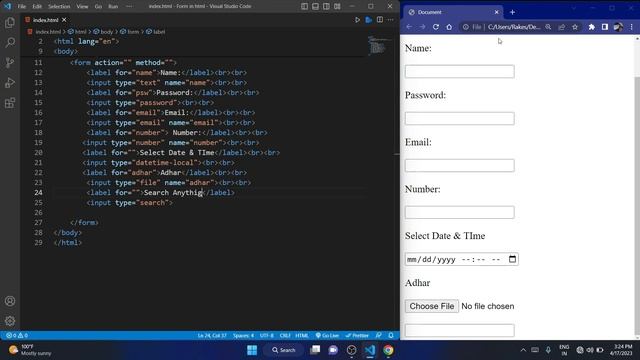This screenshot has width=640, height=360.
Task: Open the Run menu
Action: tap(113, 7)
